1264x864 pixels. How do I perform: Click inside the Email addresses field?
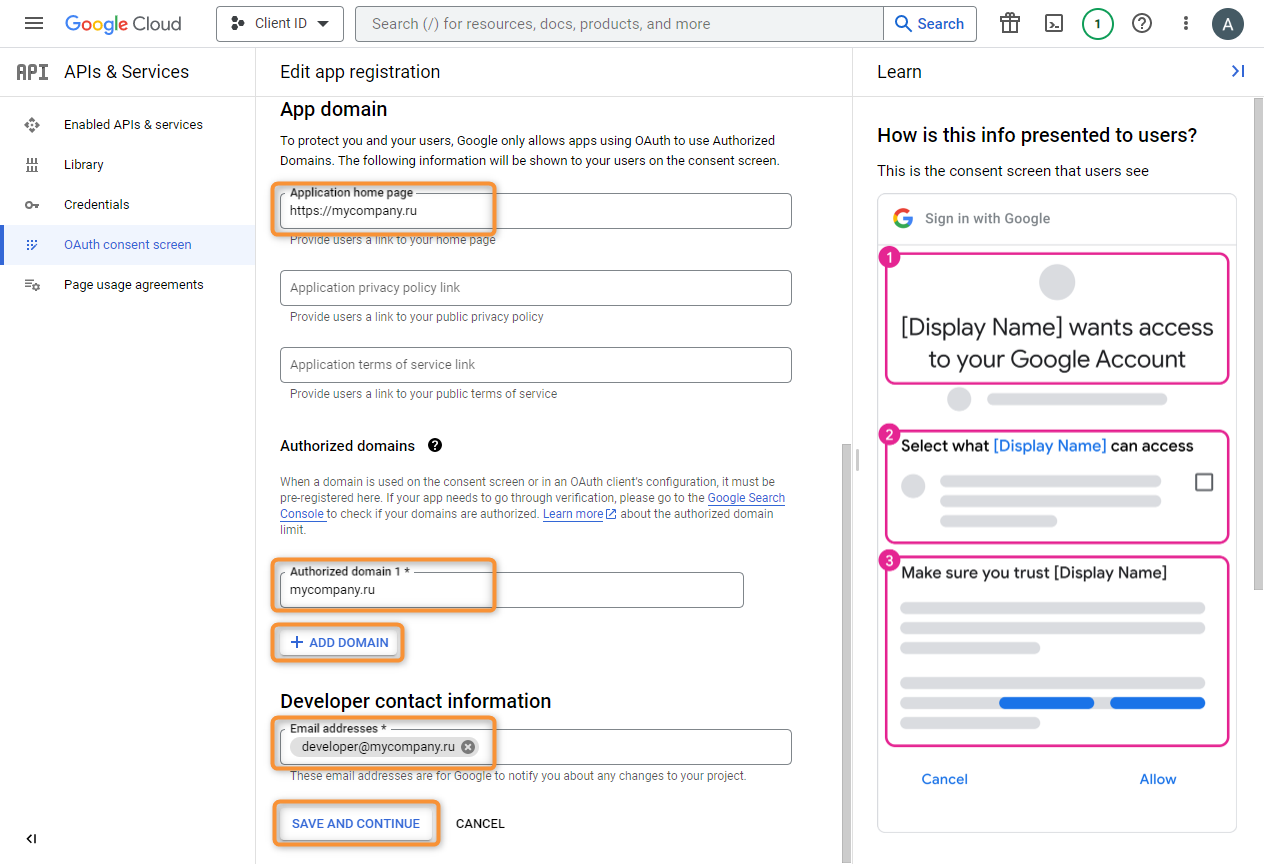[536, 747]
